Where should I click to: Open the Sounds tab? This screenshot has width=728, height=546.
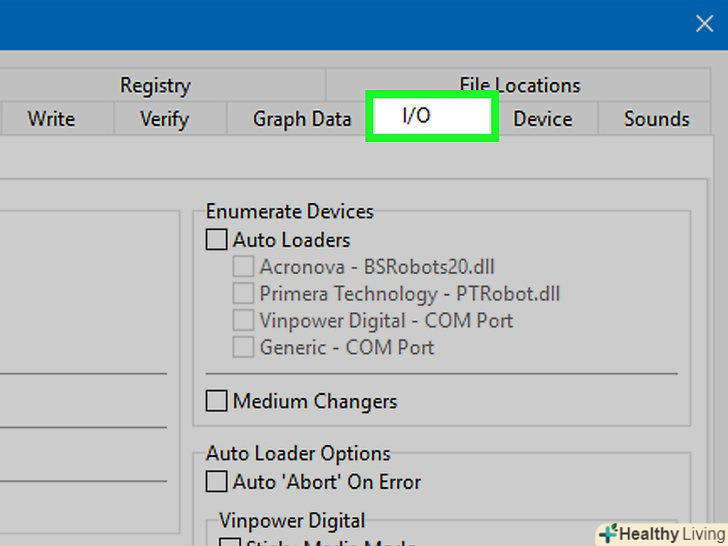(656, 119)
